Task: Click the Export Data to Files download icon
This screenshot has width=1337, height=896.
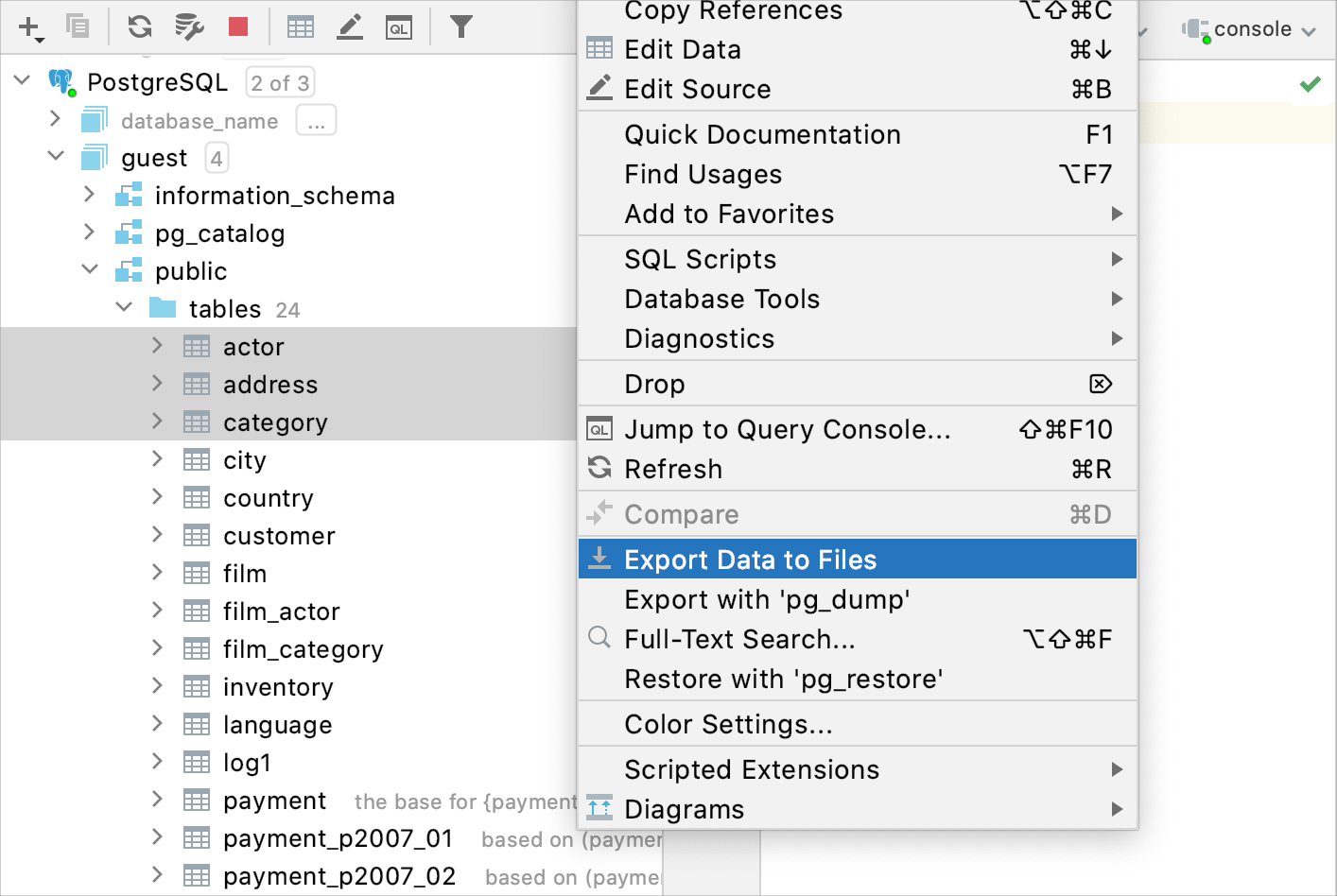Action: pos(599,559)
